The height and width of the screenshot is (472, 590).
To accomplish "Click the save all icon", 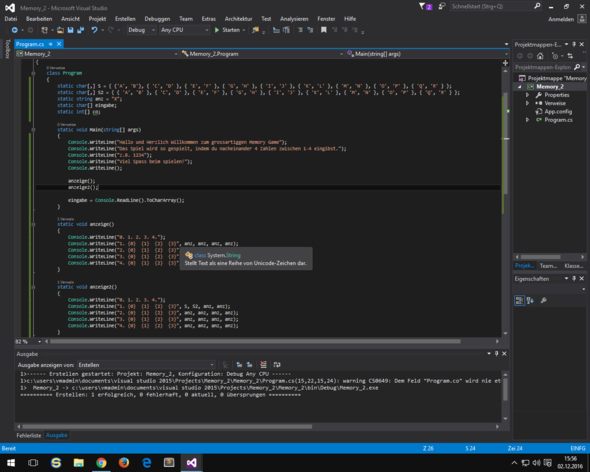I will pyautogui.click(x=80, y=30).
